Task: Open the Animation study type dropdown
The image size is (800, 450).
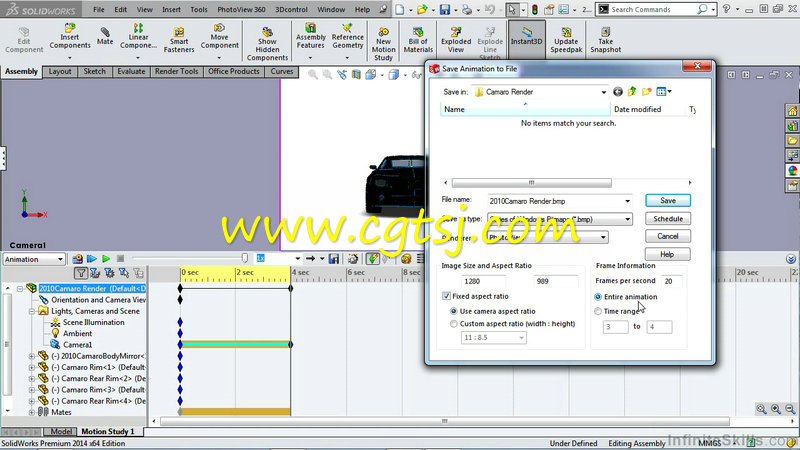Action: point(34,259)
